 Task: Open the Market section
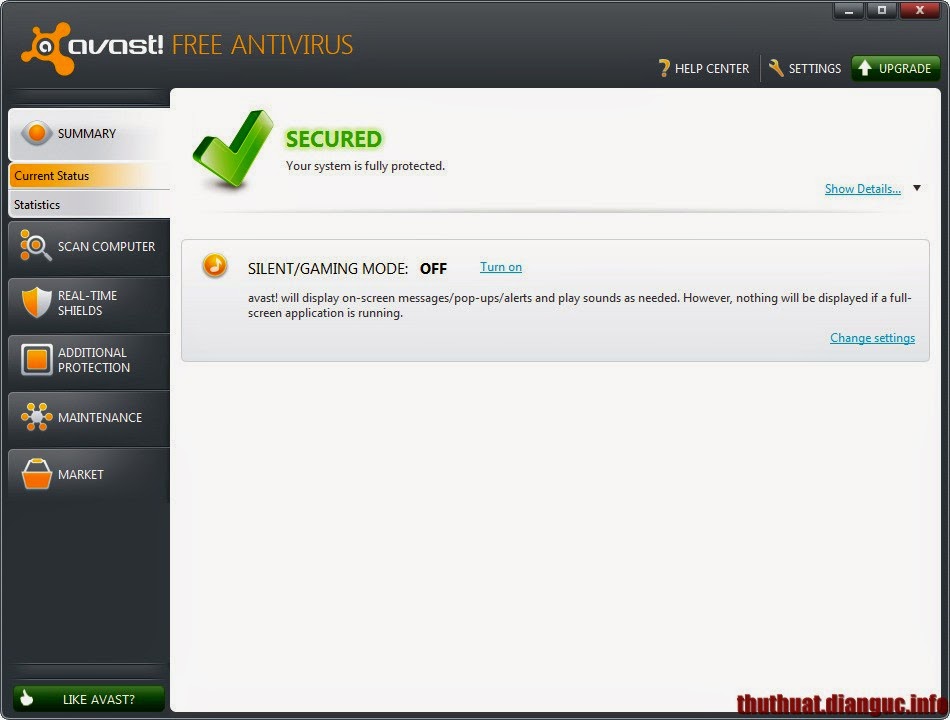click(89, 475)
